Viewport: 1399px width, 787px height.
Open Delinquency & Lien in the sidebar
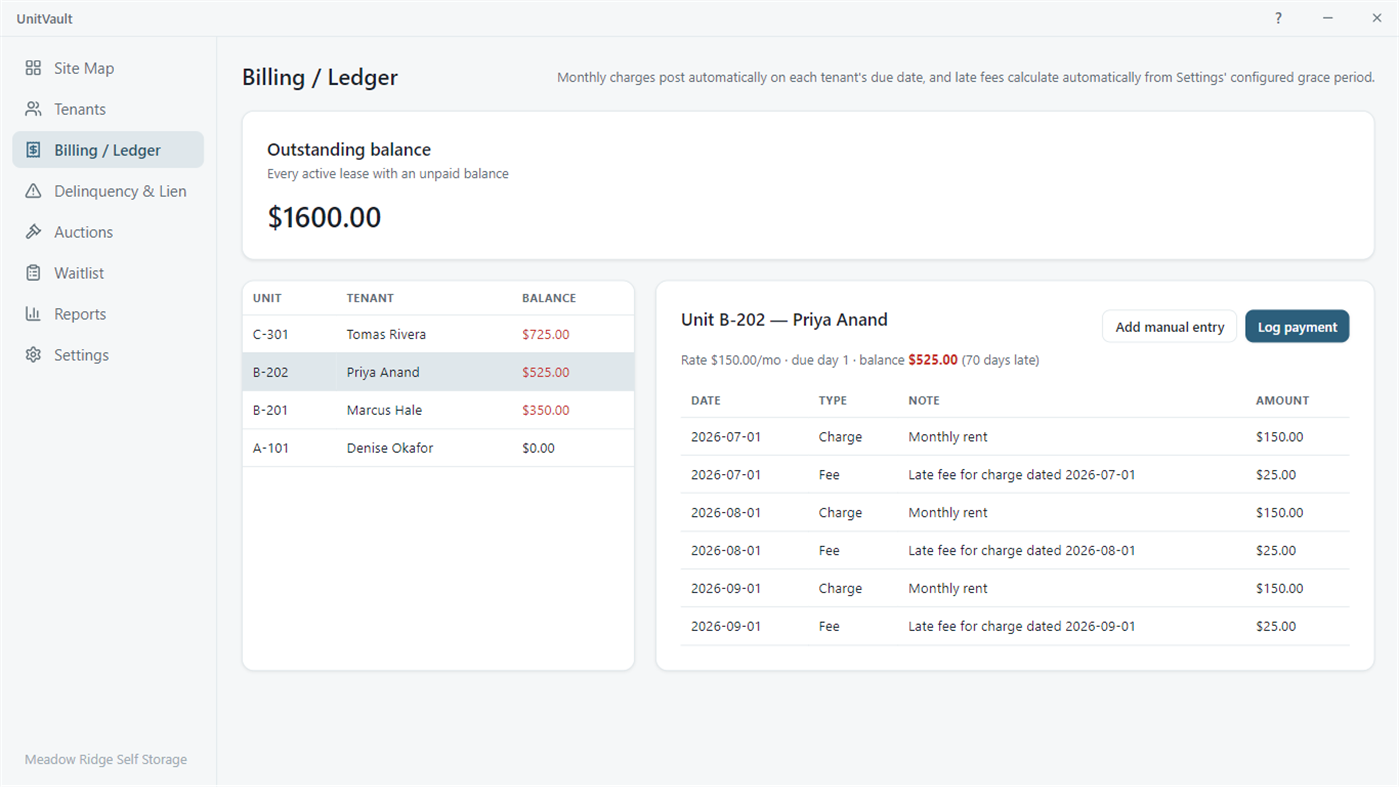(108, 191)
